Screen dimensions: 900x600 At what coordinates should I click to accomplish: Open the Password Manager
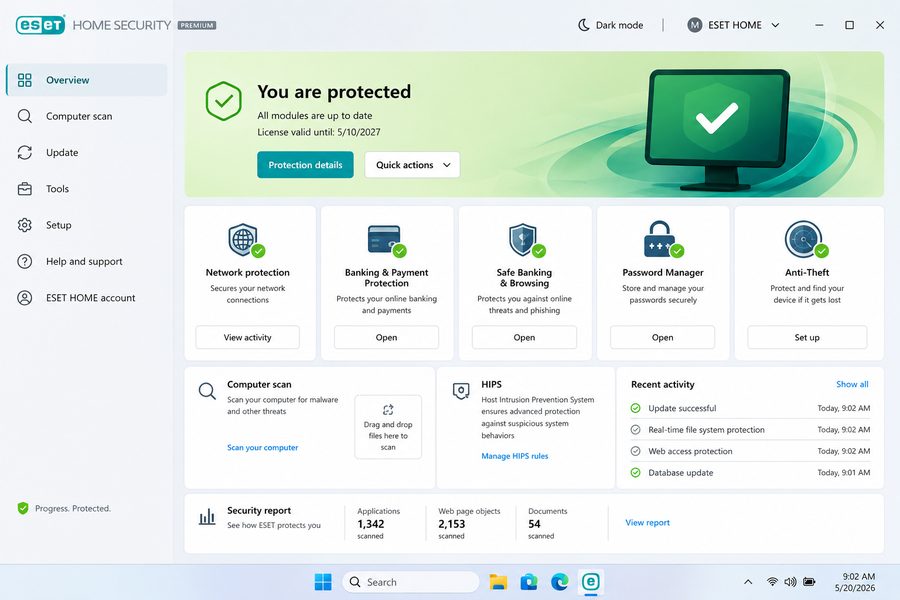pyautogui.click(x=662, y=337)
